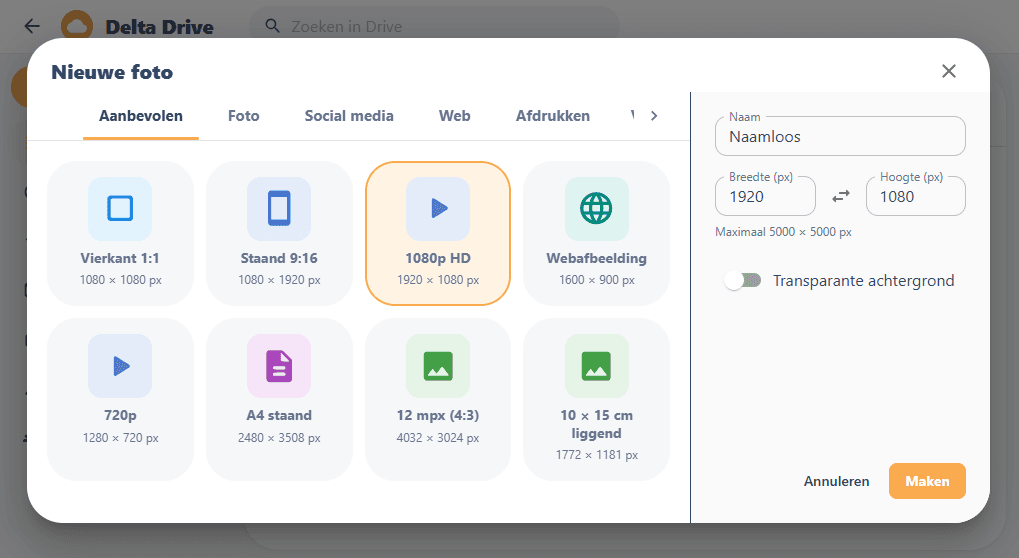Select the Webafbeelding globe preset icon
This screenshot has width=1019, height=558.
[597, 209]
